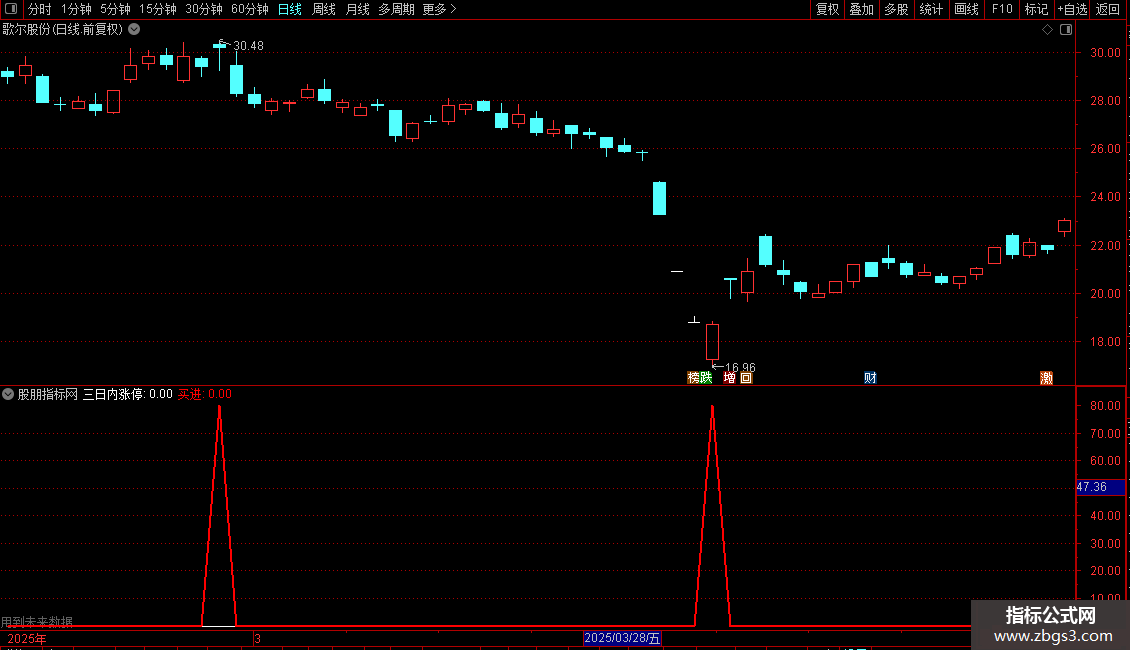
Task: Select the 1分钟 period
Action: [x=76, y=9]
